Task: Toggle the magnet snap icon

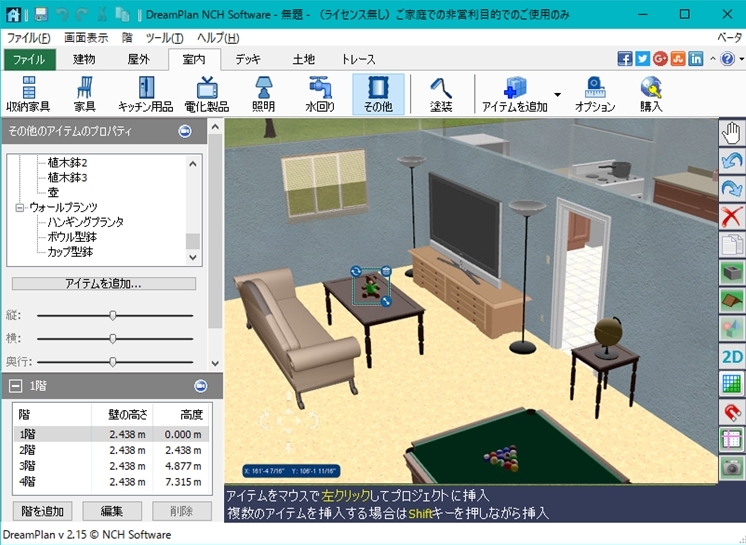Action: pos(732,412)
